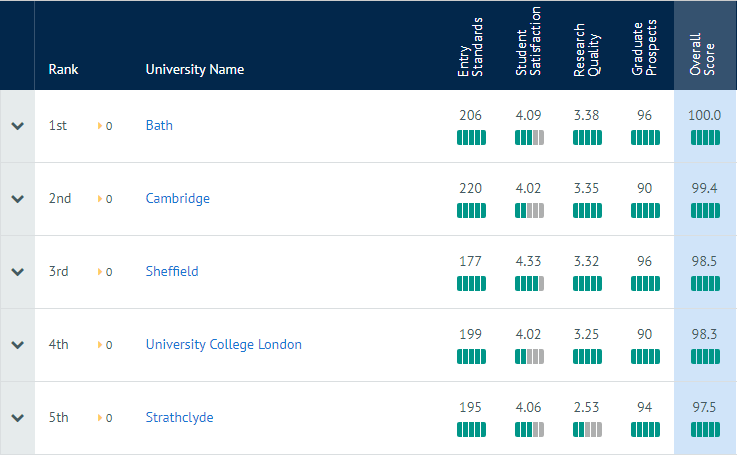Sort by Research Quality column
Image resolution: width=737 pixels, height=455 pixels.
point(586,46)
